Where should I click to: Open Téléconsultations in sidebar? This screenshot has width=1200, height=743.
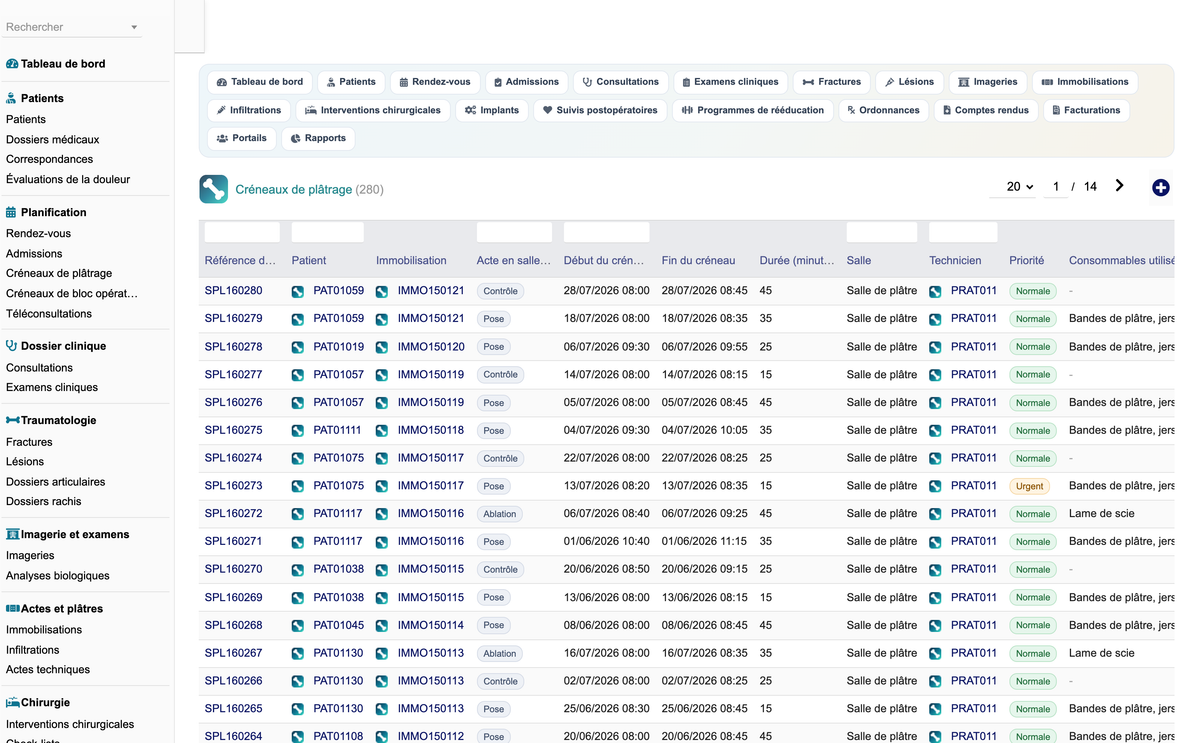coord(49,313)
